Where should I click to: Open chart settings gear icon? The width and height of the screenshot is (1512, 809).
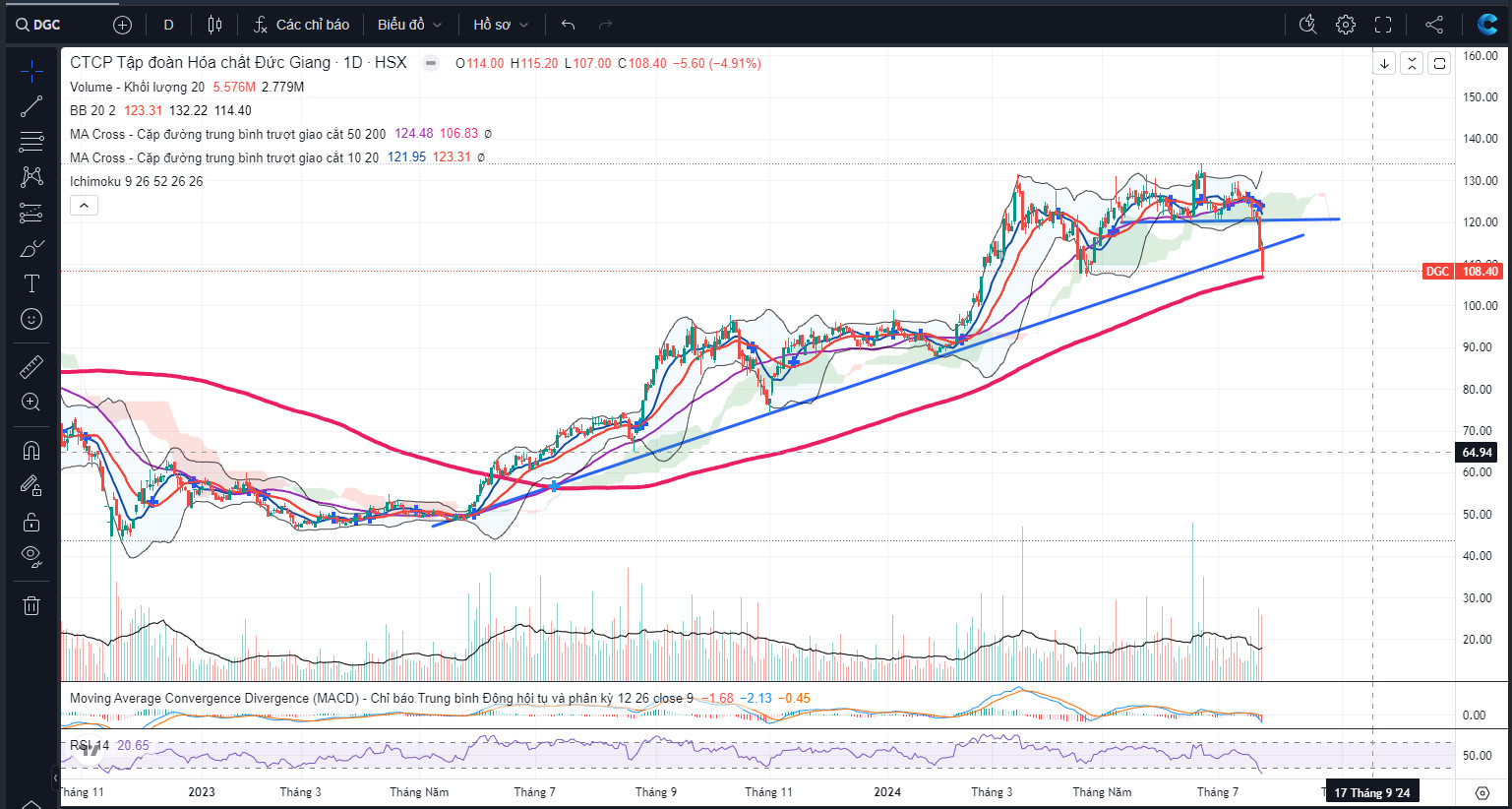coord(1346,25)
